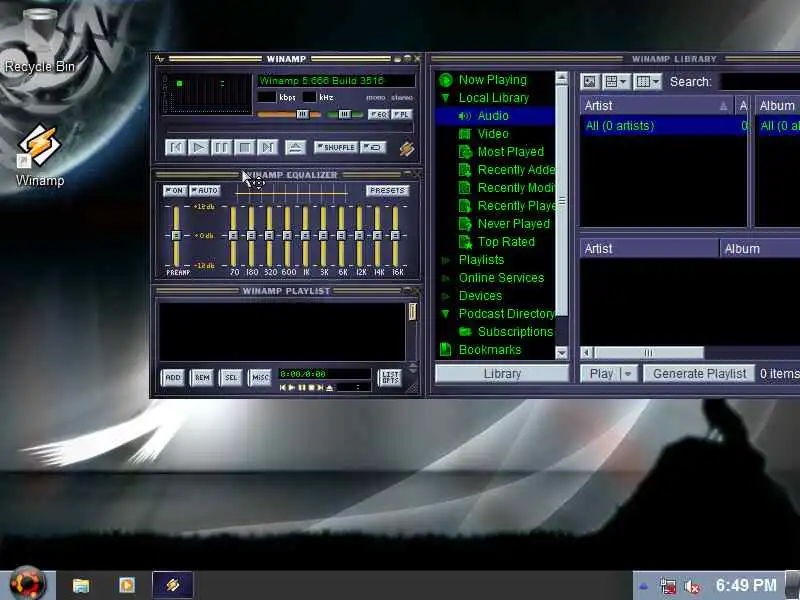Toggle equalizer ON button

pyautogui.click(x=175, y=190)
